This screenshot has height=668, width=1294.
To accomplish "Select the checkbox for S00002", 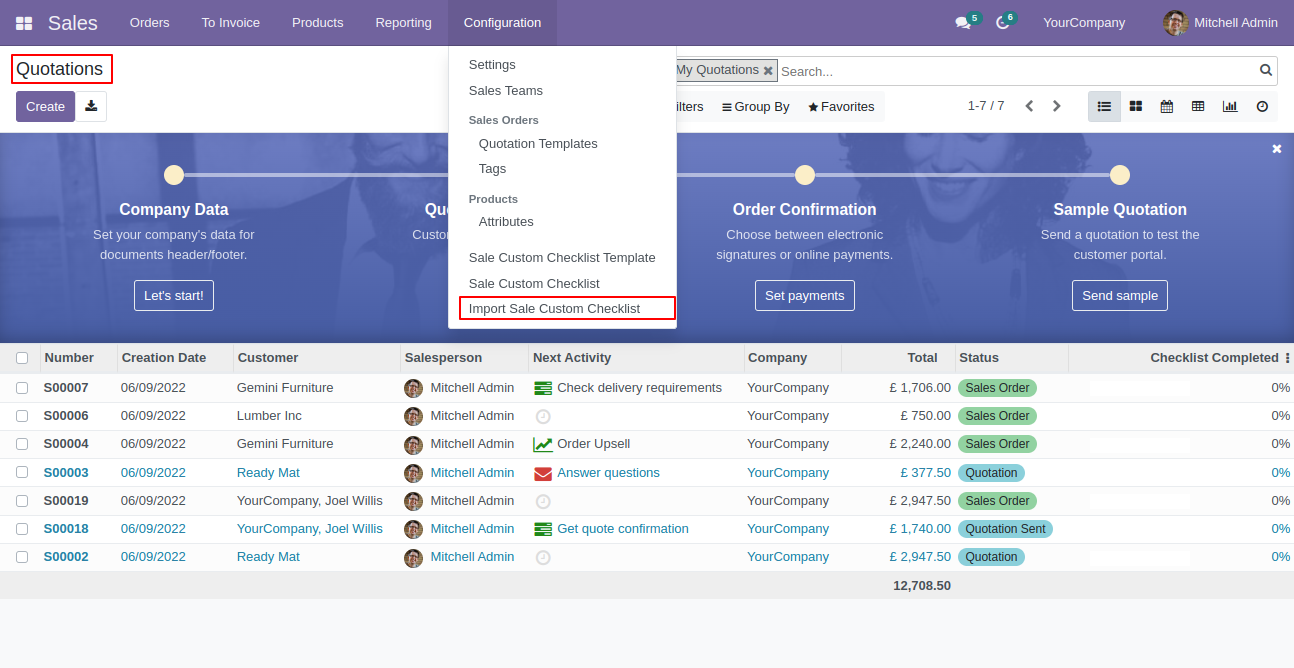I will click(x=22, y=557).
